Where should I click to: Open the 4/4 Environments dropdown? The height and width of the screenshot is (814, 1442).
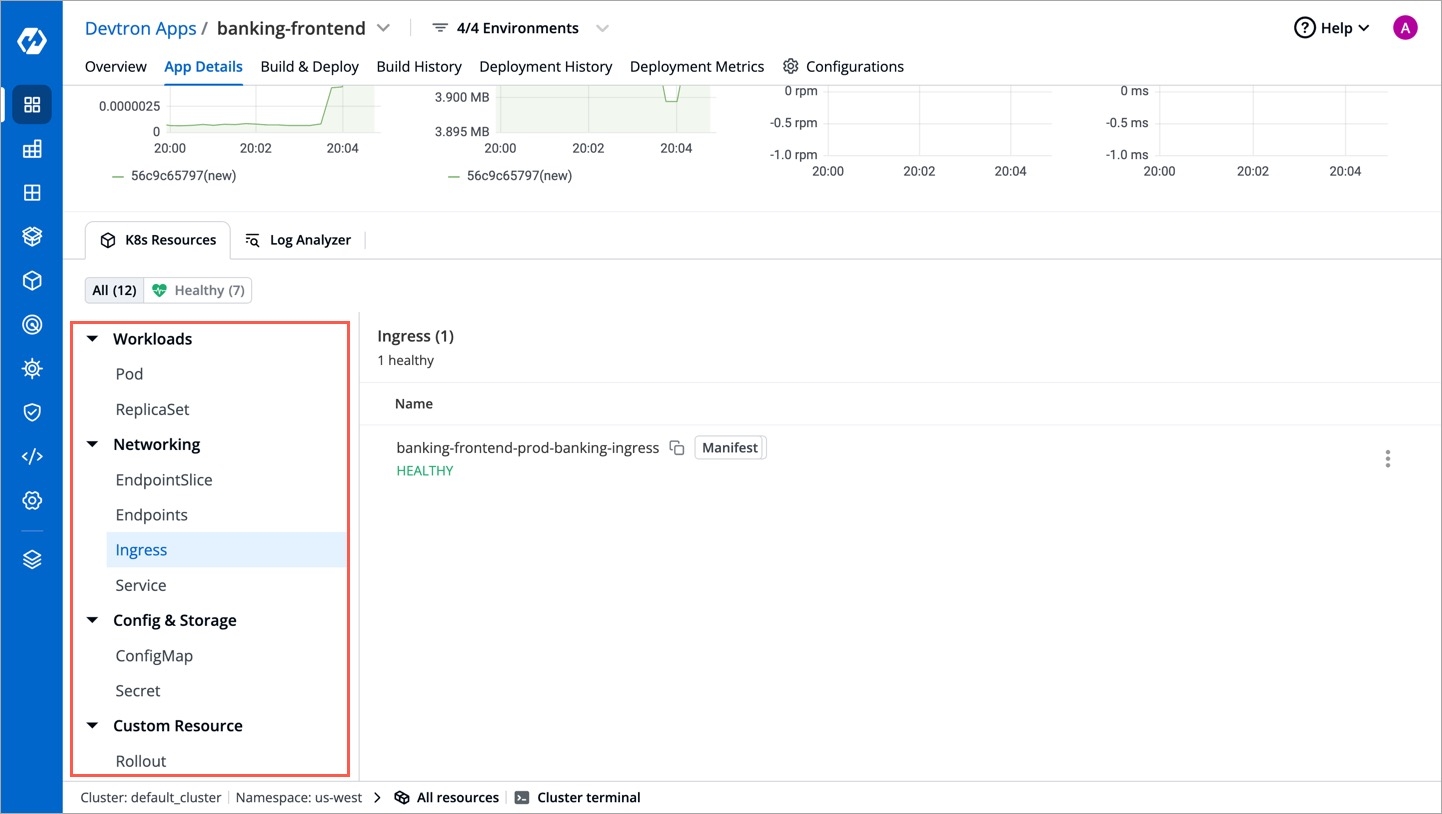point(520,28)
